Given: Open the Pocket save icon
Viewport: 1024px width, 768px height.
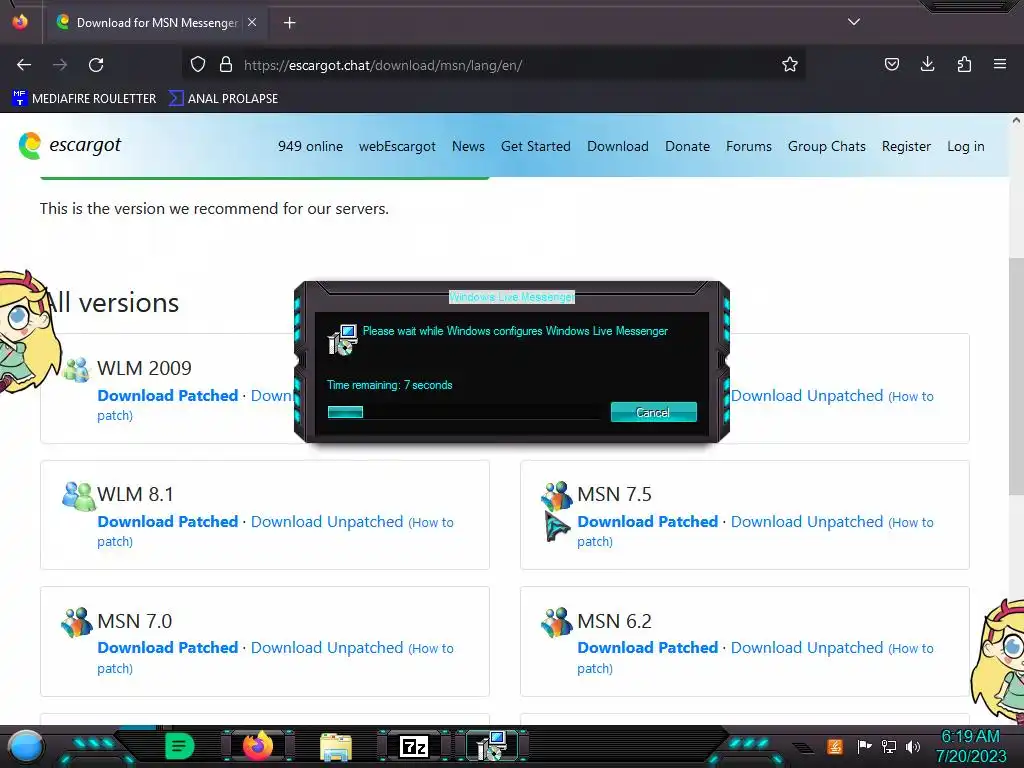Looking at the screenshot, I should 891,65.
